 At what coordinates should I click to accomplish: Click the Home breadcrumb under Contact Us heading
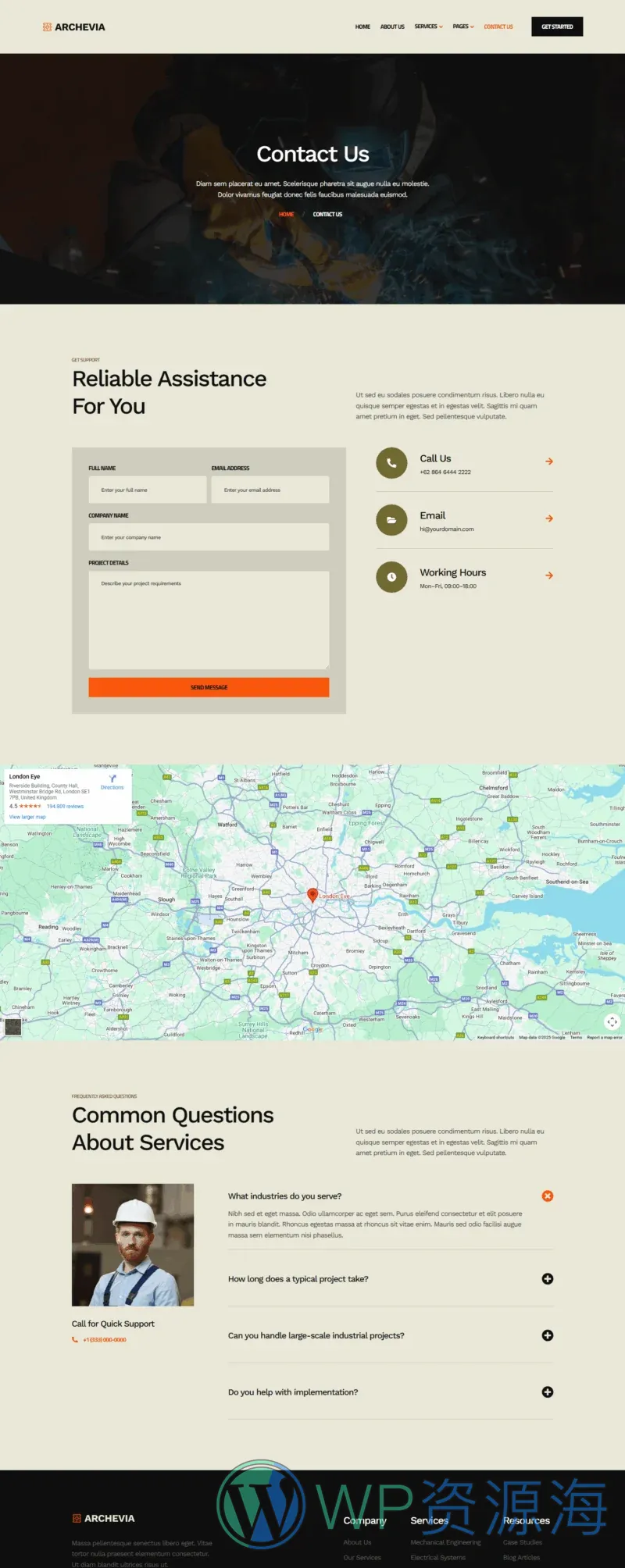(287, 214)
